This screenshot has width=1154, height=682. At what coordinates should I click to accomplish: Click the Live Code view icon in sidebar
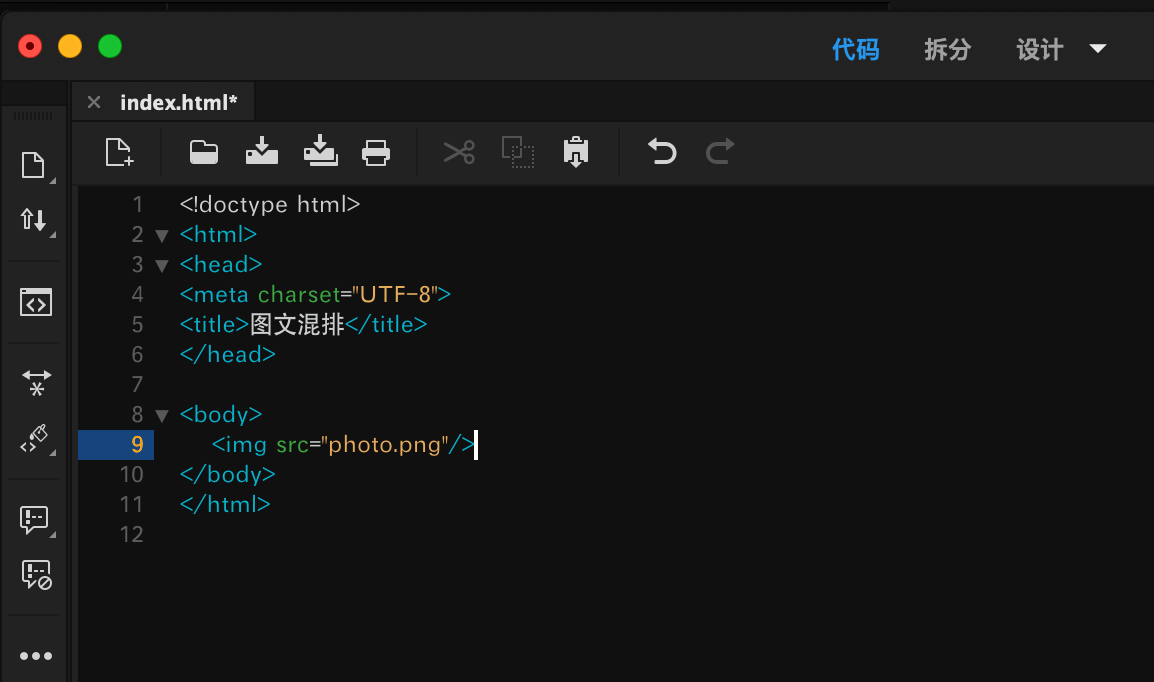(x=35, y=302)
